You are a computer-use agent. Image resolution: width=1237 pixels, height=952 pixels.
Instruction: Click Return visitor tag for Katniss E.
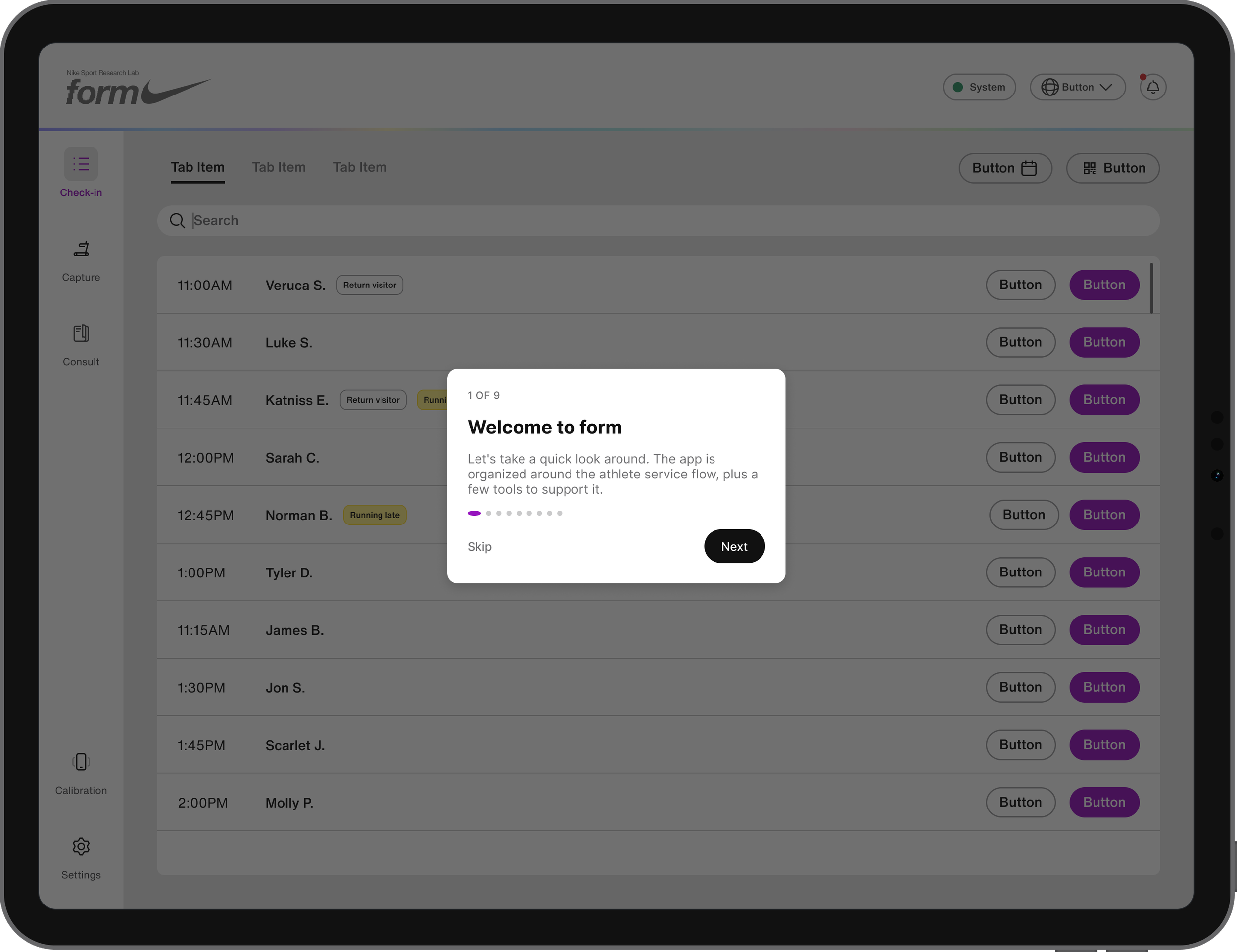pyautogui.click(x=373, y=400)
